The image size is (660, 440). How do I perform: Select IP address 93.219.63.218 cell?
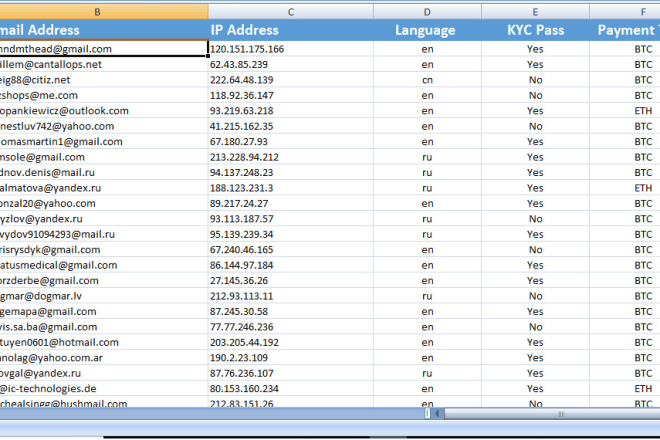[291, 111]
